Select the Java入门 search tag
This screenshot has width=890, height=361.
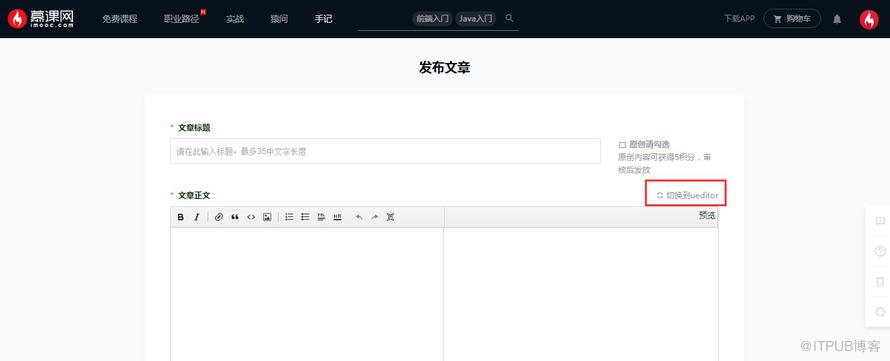[476, 19]
